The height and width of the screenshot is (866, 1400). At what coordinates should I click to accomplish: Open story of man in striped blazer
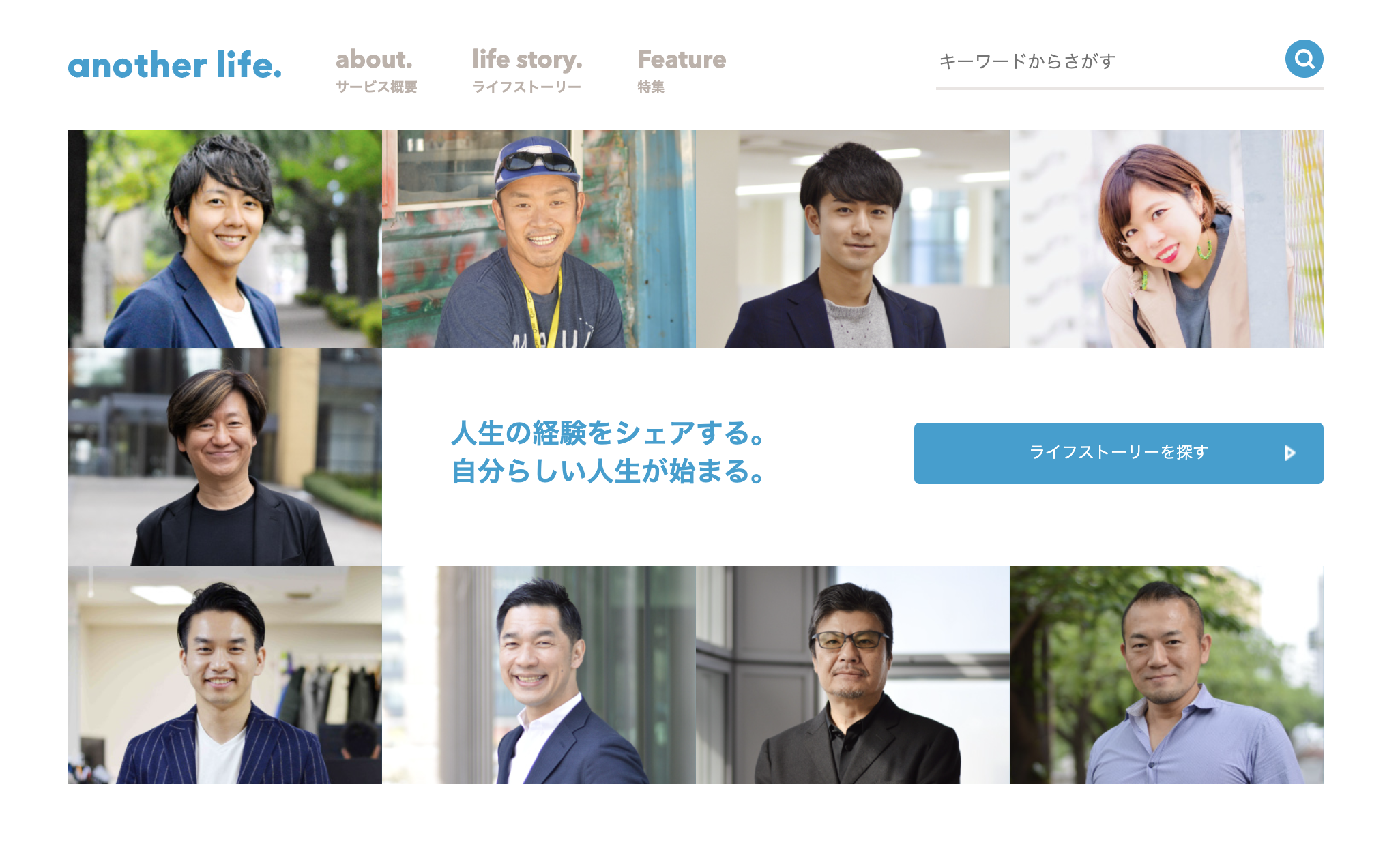(x=225, y=675)
